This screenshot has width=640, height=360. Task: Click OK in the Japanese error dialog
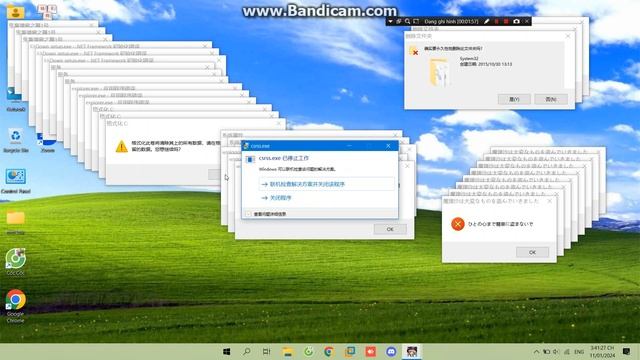pyautogui.click(x=532, y=252)
